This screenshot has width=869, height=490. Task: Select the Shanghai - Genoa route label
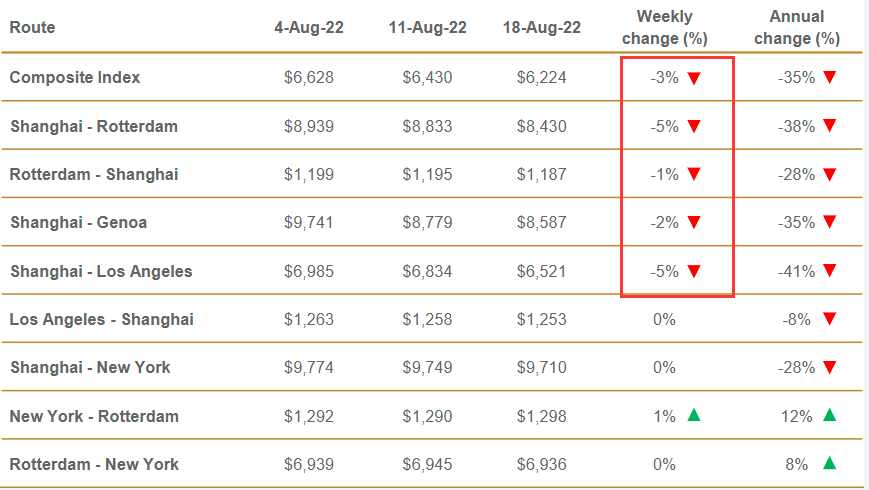point(78,222)
